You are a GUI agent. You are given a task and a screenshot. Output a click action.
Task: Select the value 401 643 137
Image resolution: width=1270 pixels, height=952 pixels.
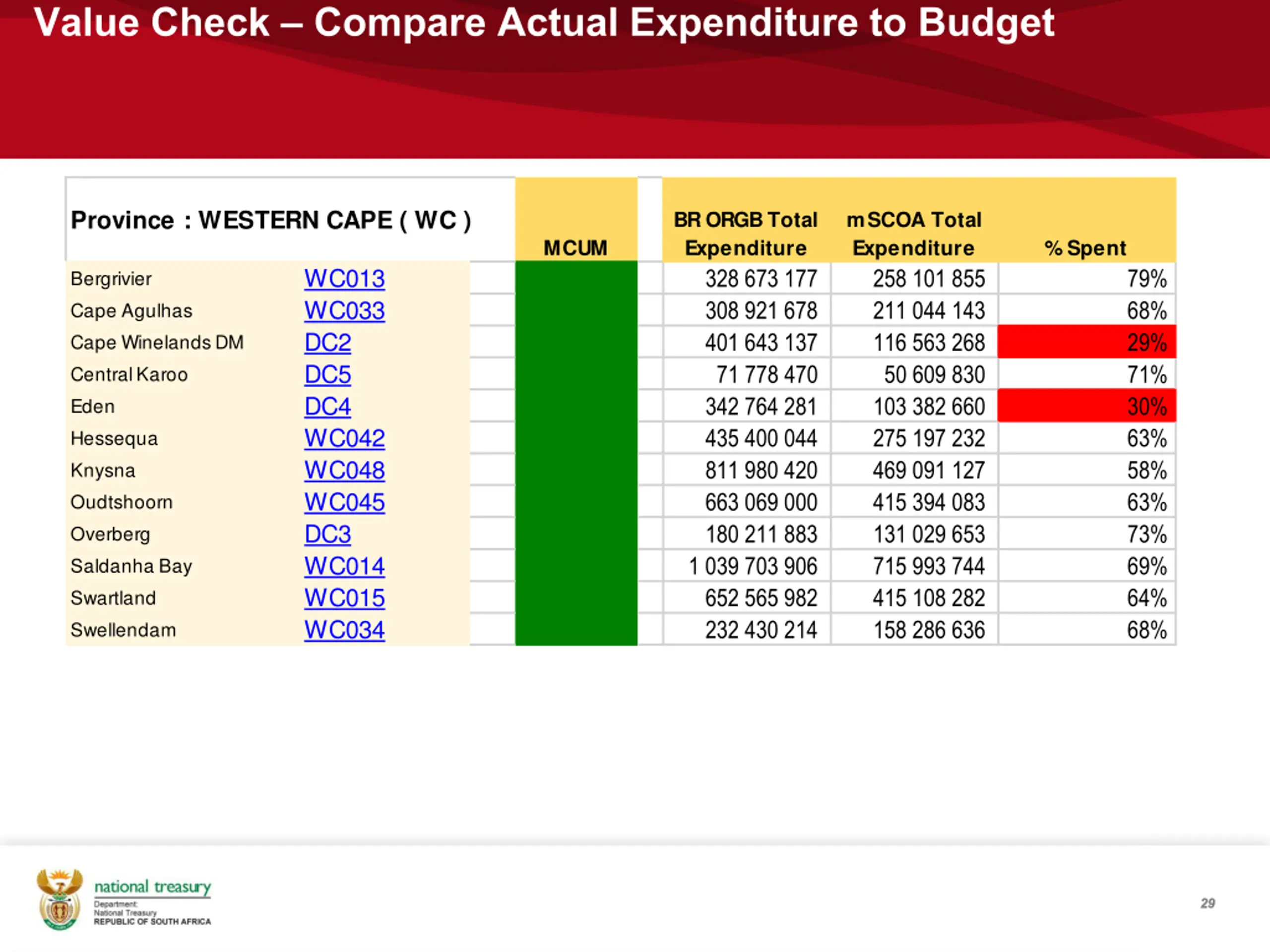pyautogui.click(x=762, y=343)
